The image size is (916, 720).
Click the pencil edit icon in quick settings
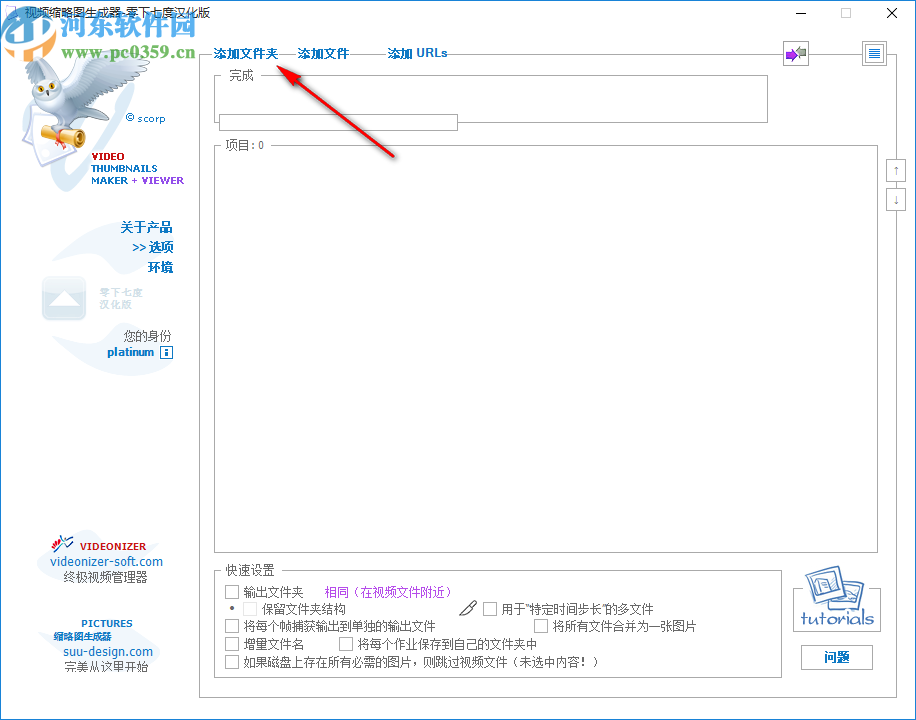pos(468,608)
